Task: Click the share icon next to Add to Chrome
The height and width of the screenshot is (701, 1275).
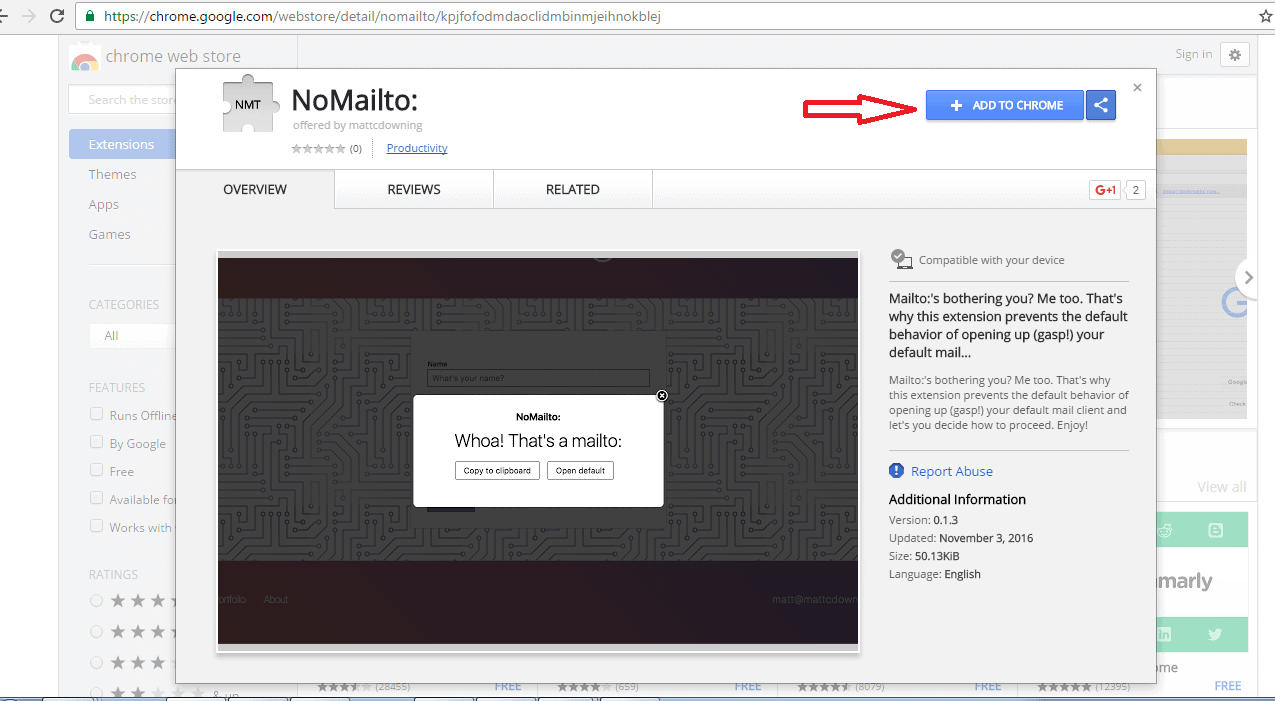Action: pos(1101,105)
